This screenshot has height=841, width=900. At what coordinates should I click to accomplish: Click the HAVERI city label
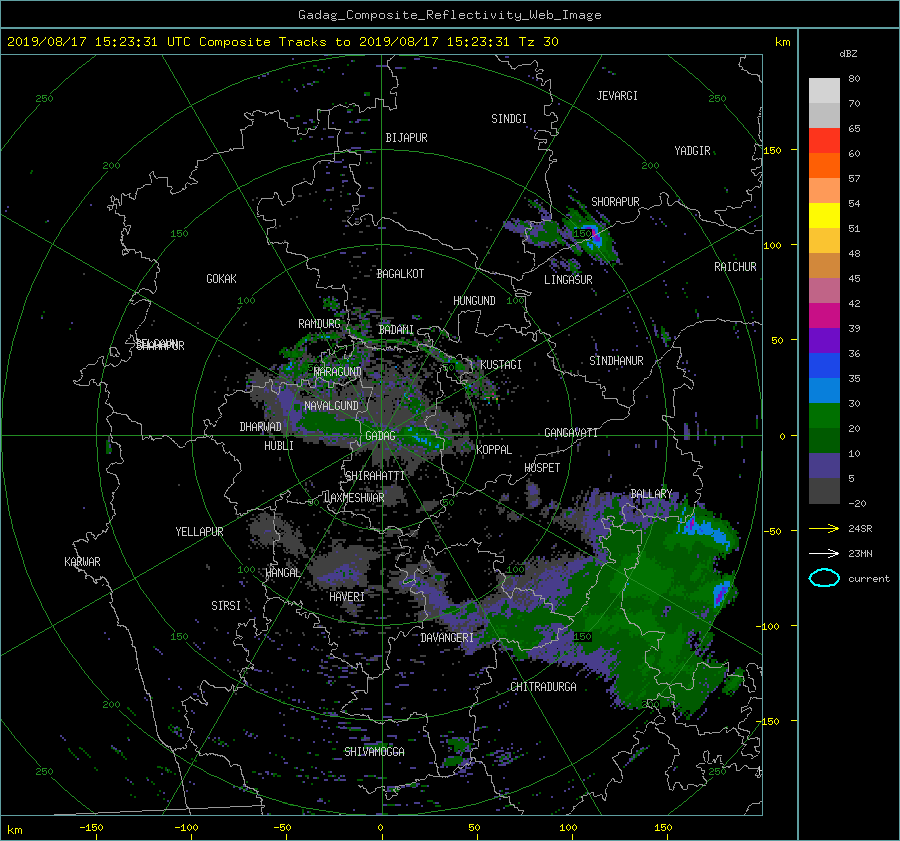347,597
